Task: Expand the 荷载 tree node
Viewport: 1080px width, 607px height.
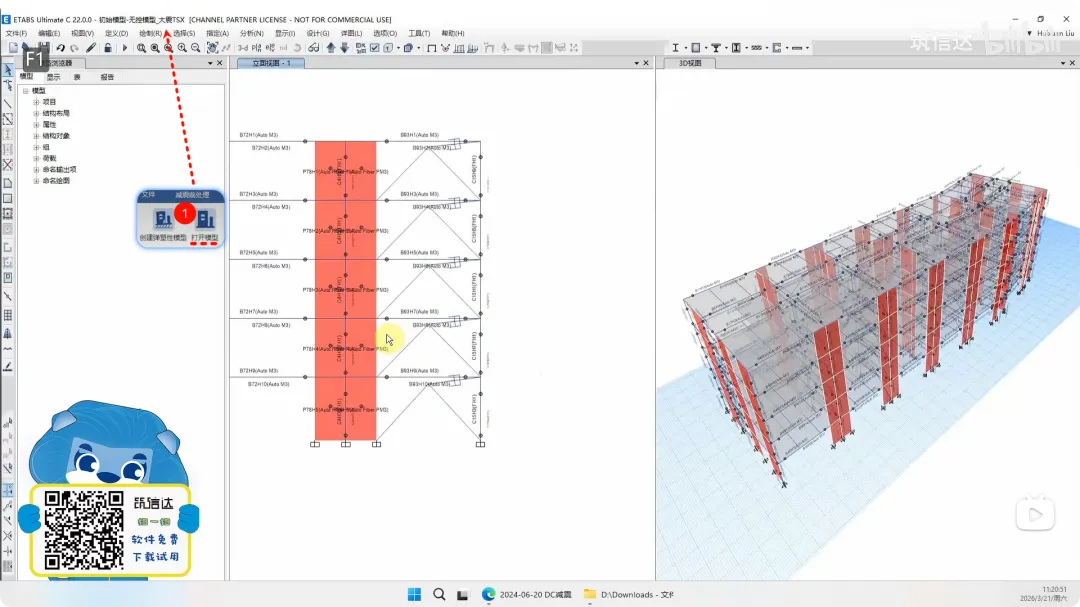Action: coord(37,158)
